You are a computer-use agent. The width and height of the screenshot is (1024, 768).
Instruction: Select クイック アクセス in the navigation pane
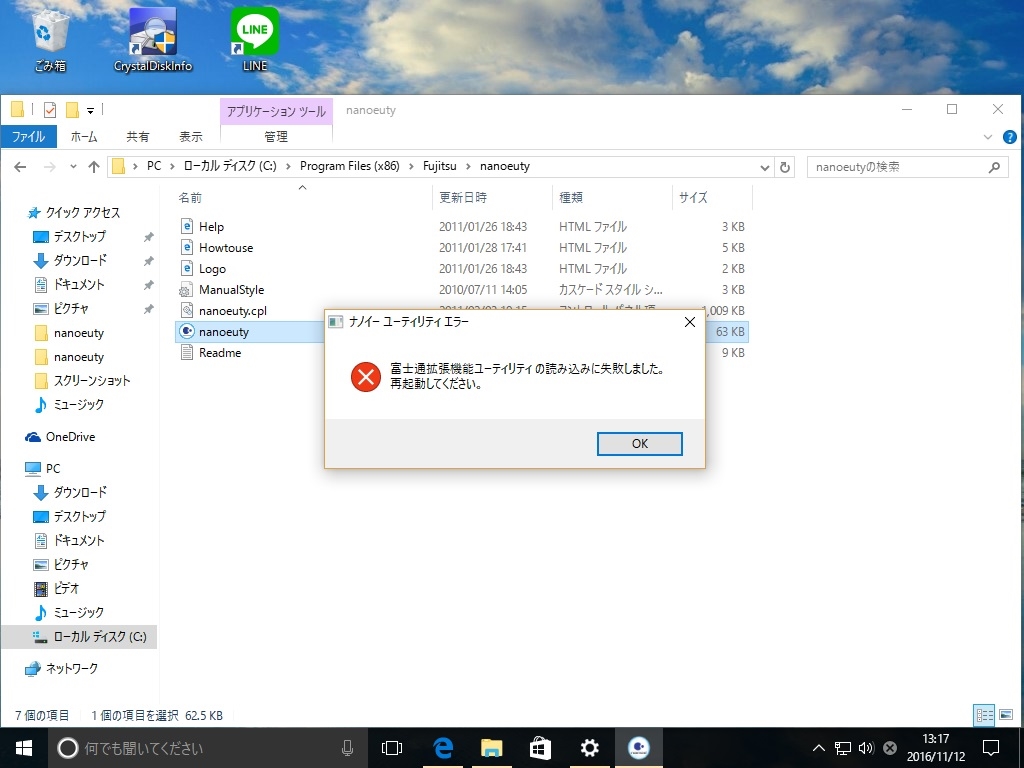tap(82, 212)
